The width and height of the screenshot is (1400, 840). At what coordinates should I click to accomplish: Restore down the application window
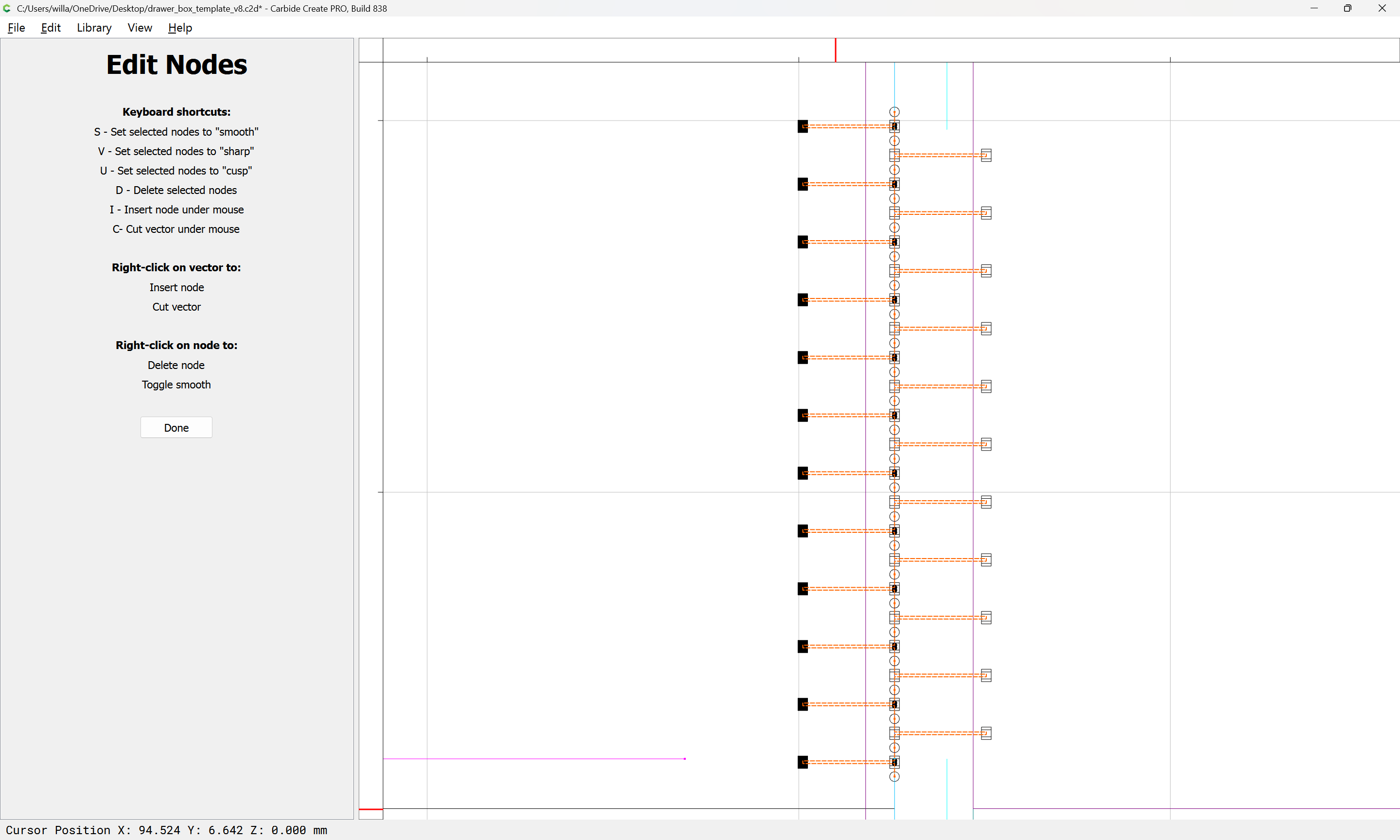pyautogui.click(x=1347, y=8)
